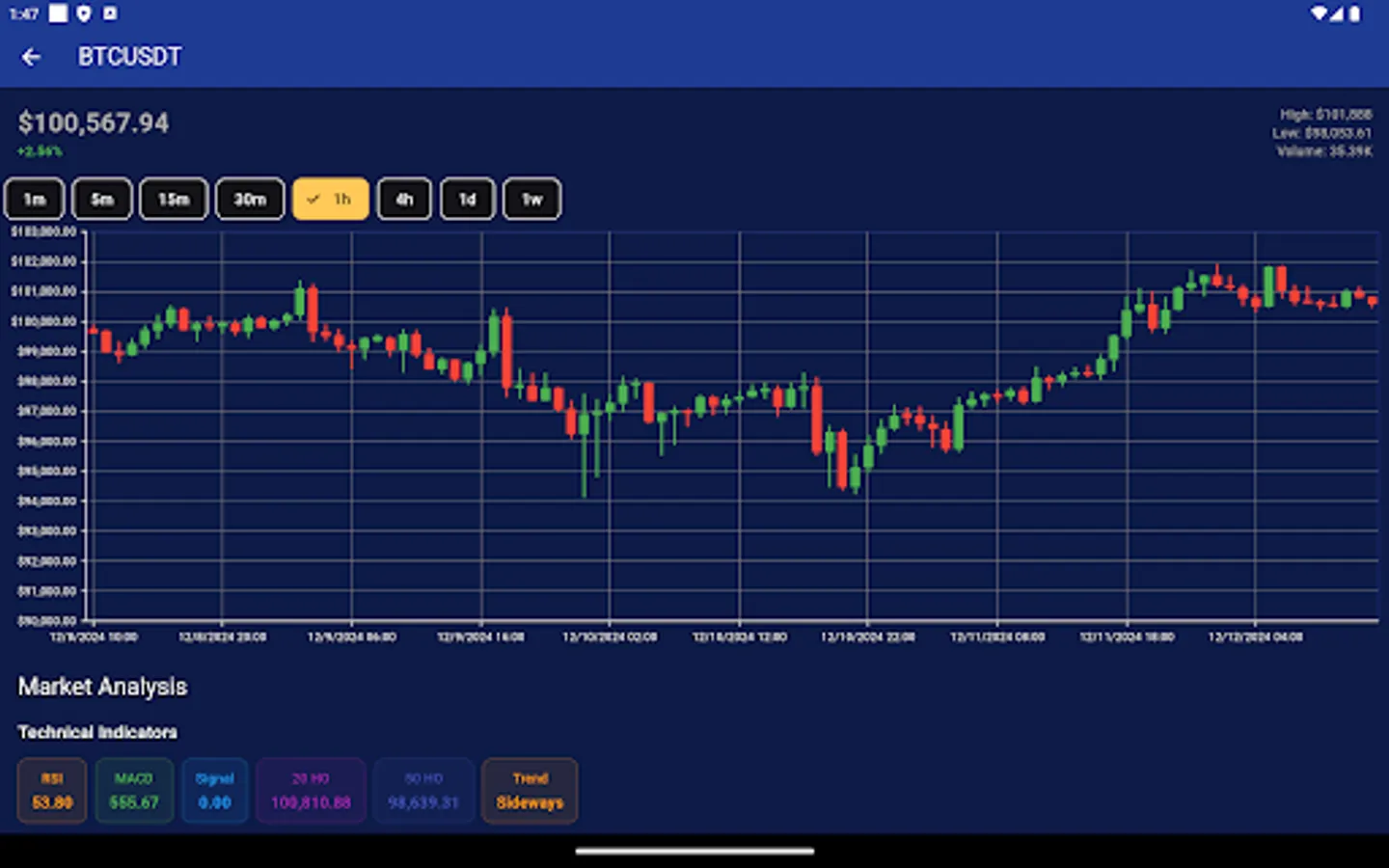Enable the 1m timeframe
1389x868 pixels.
point(34,199)
